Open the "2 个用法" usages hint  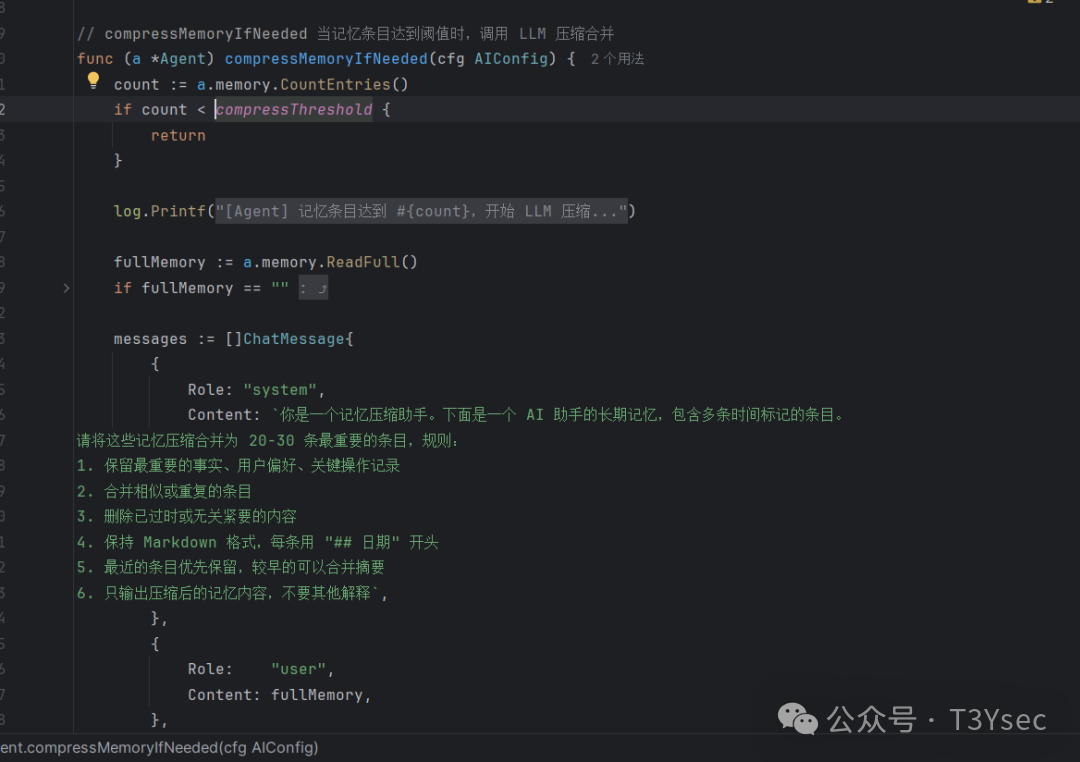617,59
